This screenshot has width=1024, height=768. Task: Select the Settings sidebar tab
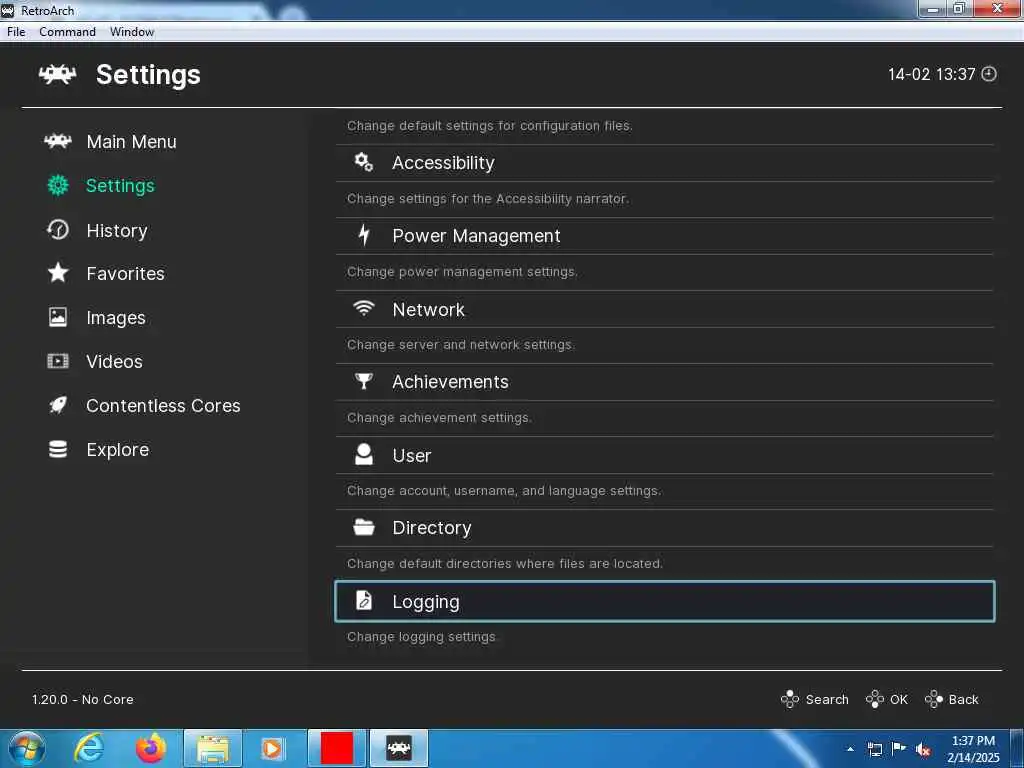coord(120,185)
